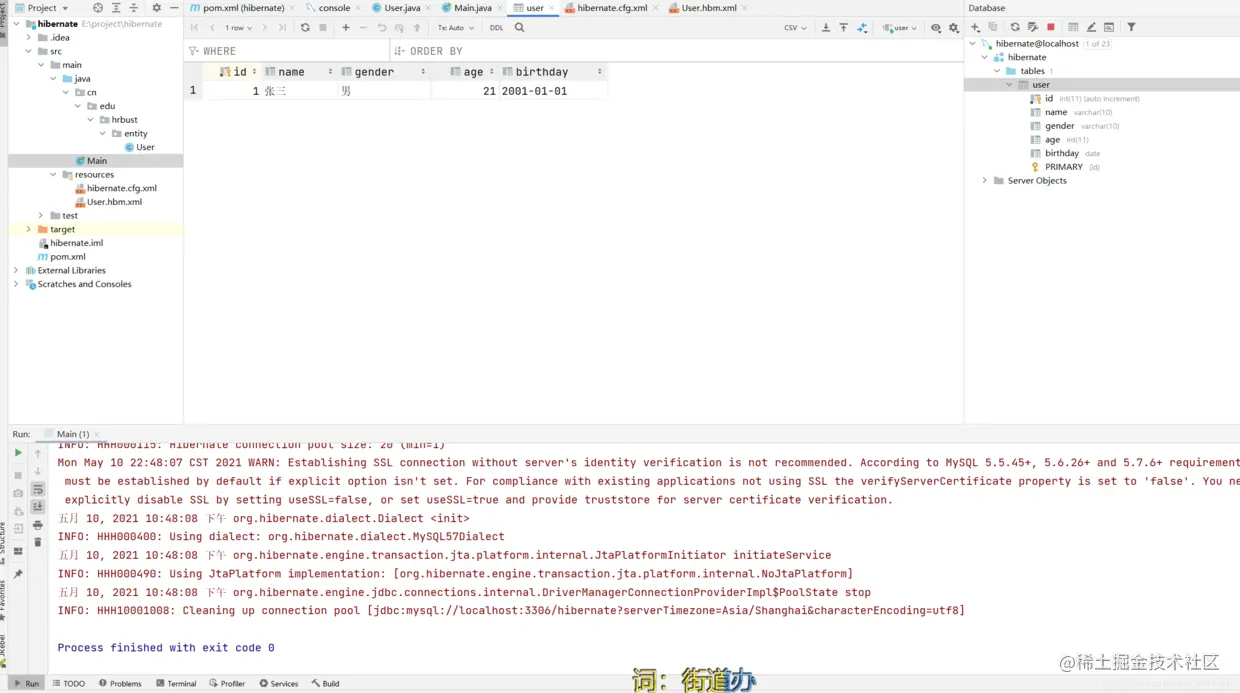Jump to query console icon in Database toolbar
1240x693 pixels.
tap(1109, 27)
